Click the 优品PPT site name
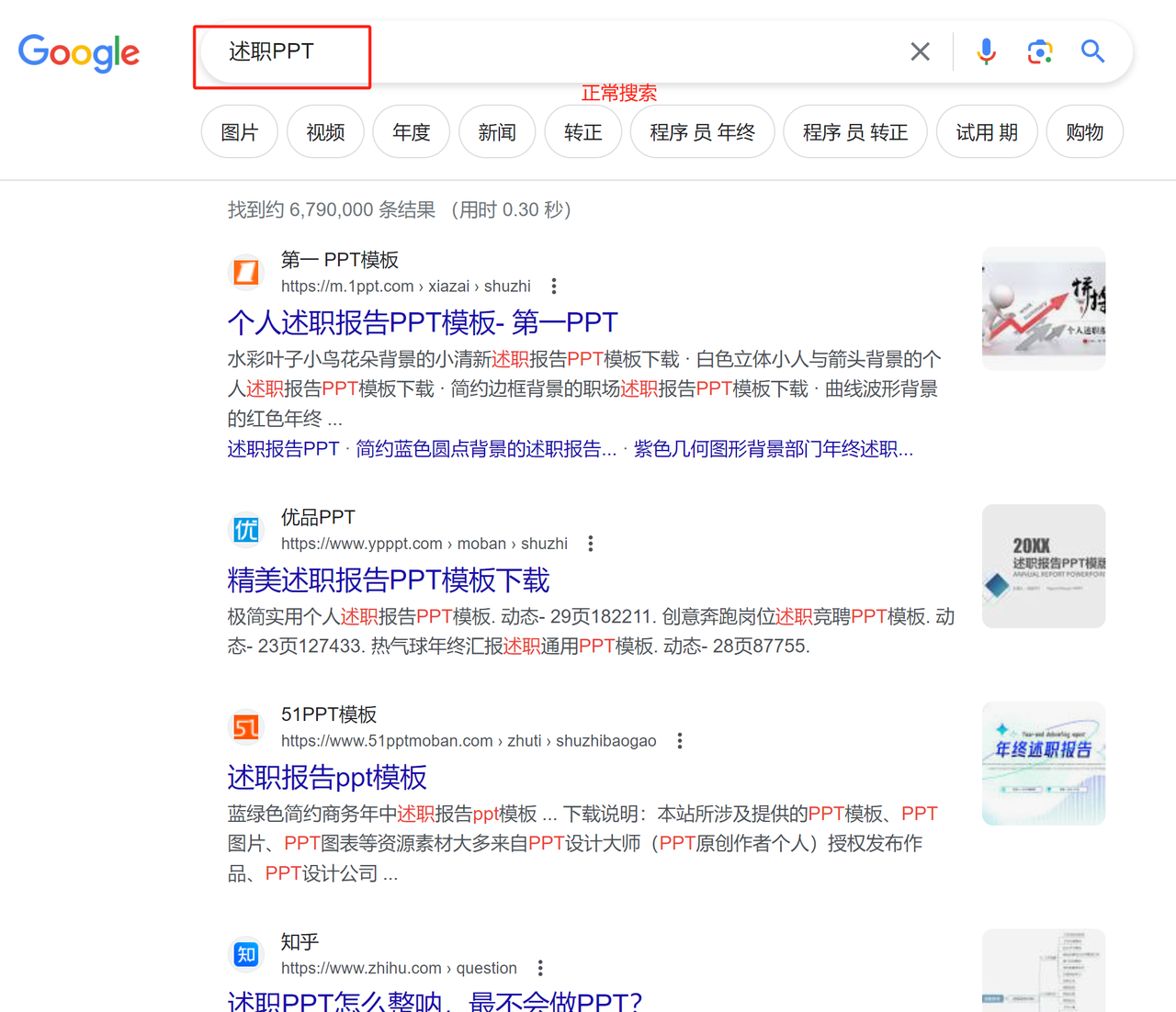The image size is (1176, 1012). click(318, 517)
